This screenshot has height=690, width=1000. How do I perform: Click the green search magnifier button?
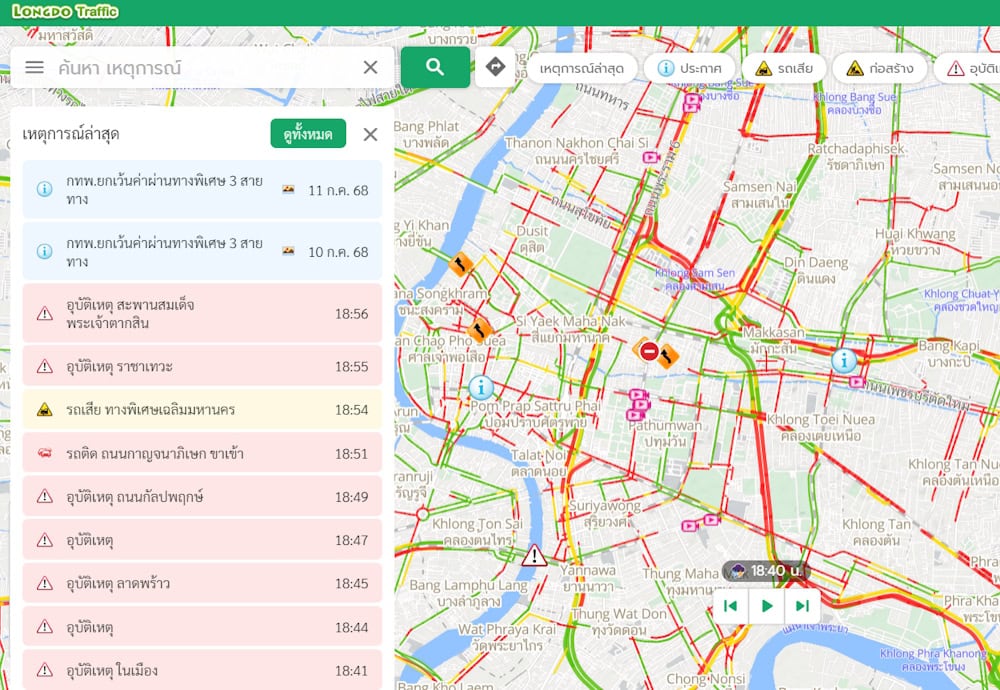pyautogui.click(x=435, y=67)
